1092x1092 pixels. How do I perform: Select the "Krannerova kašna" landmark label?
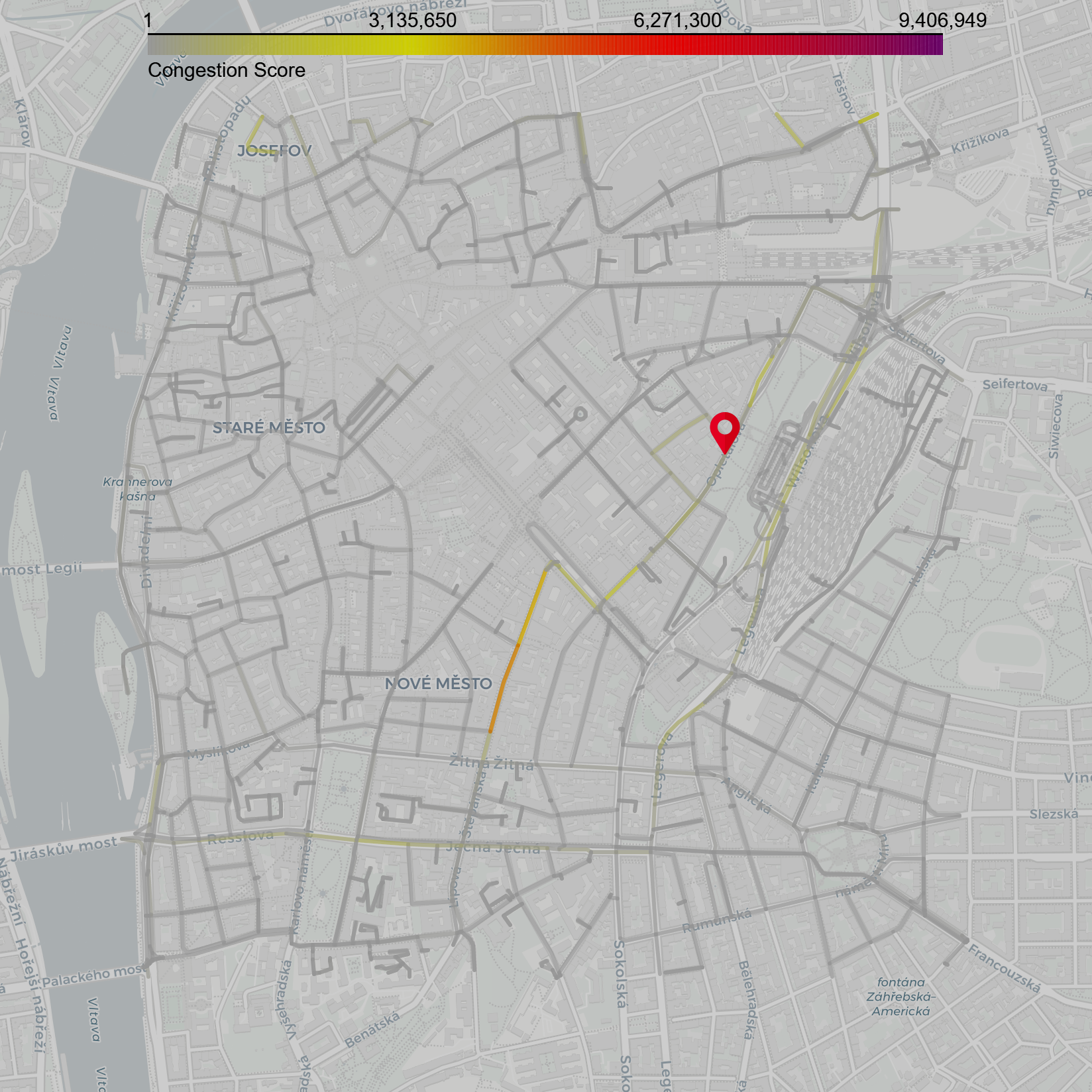click(138, 489)
